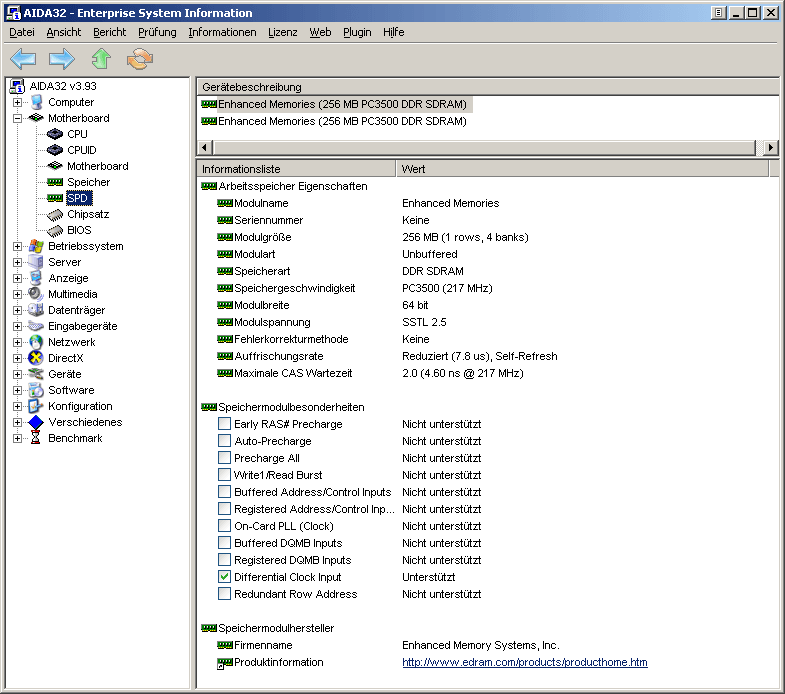
Task: Select the first Enhanced Memories module row
Action: tap(335, 104)
